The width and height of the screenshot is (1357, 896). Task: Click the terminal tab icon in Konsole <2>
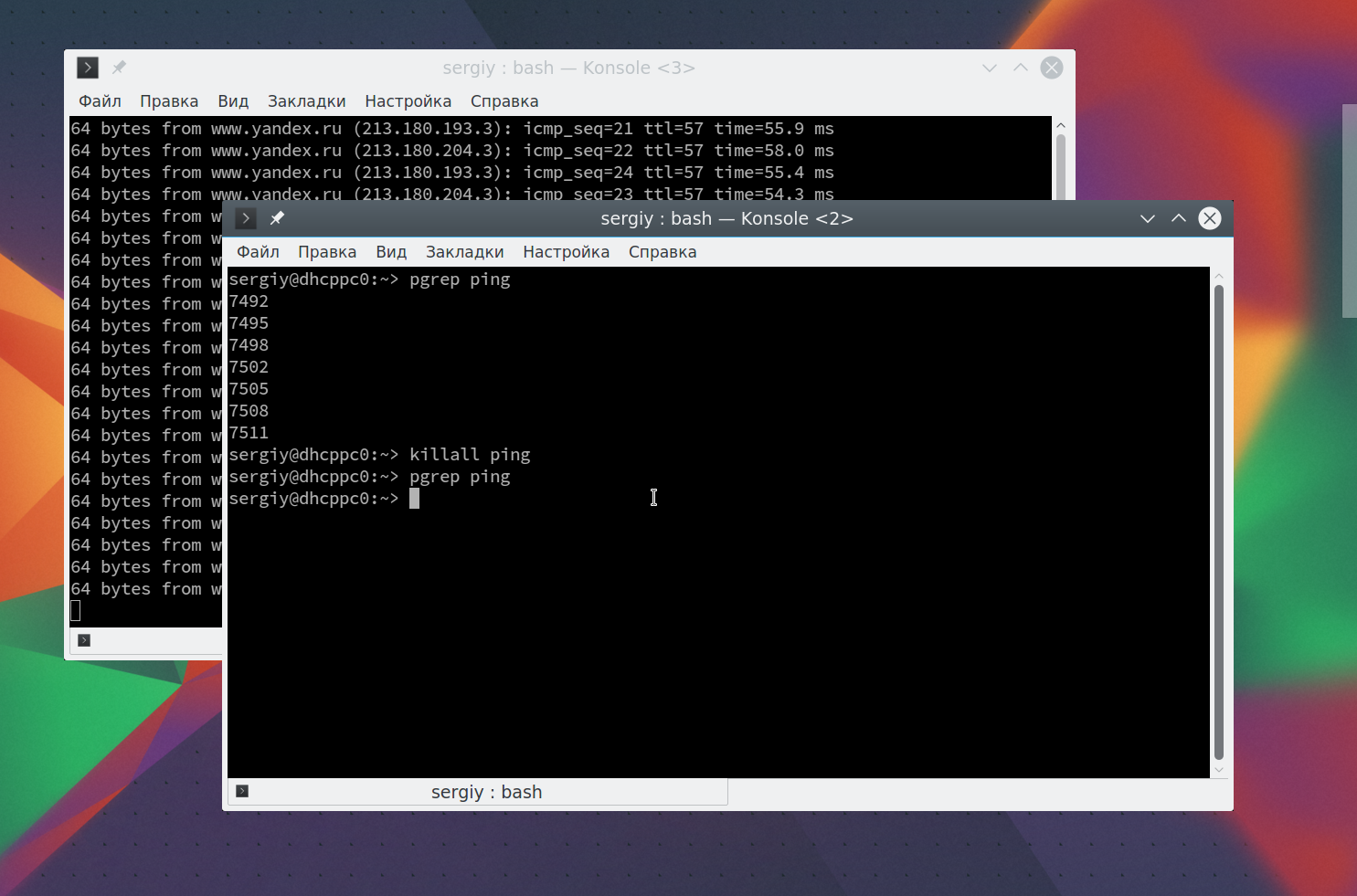242,791
